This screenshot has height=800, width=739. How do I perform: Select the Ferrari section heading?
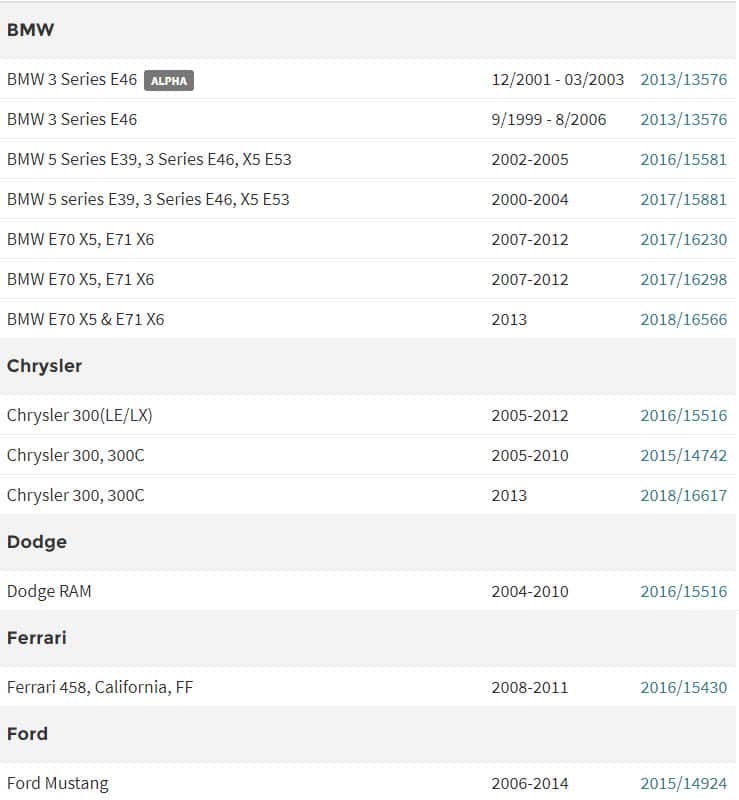click(x=36, y=638)
